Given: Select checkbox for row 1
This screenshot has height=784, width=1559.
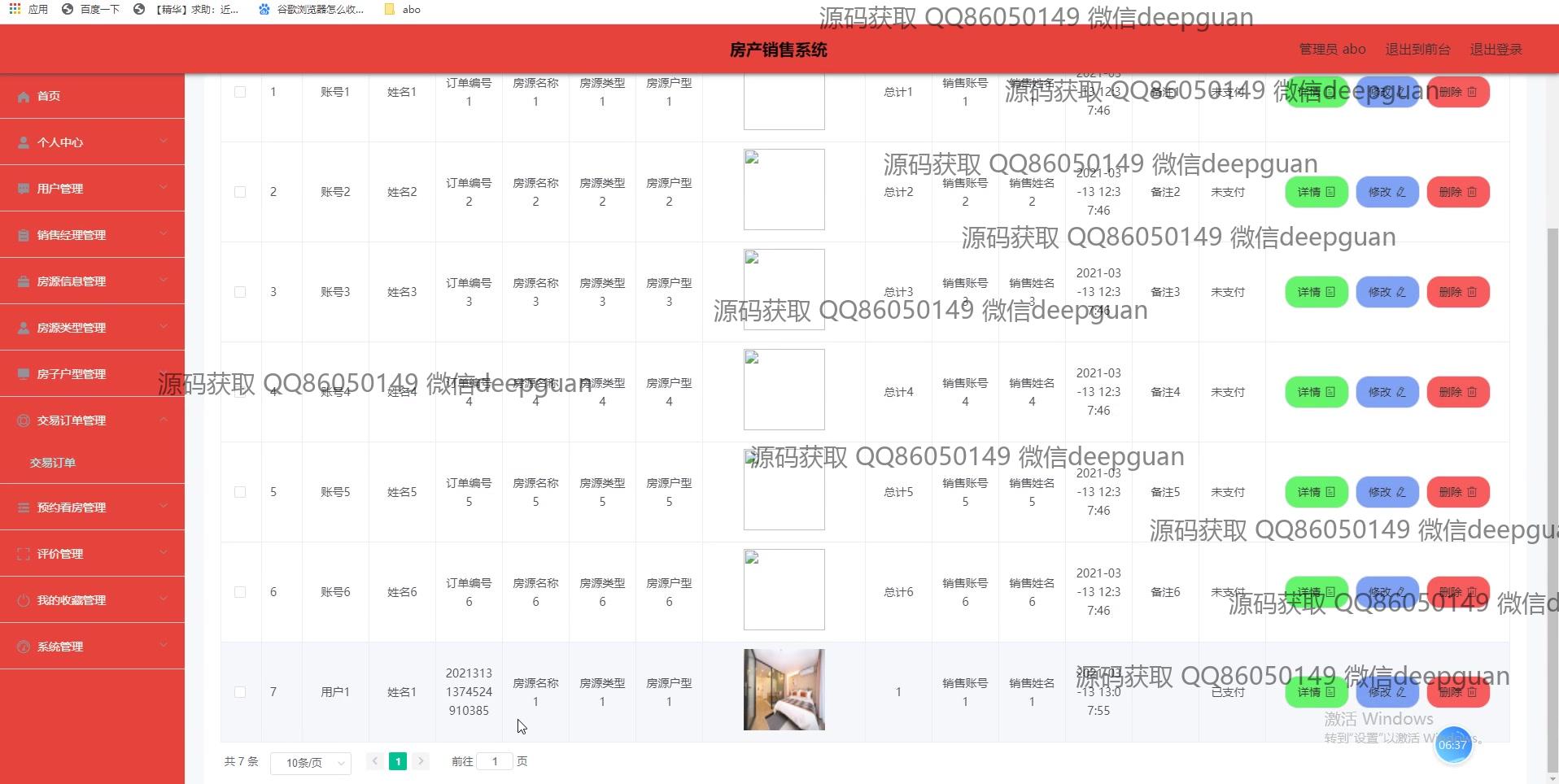Looking at the screenshot, I should click(240, 92).
